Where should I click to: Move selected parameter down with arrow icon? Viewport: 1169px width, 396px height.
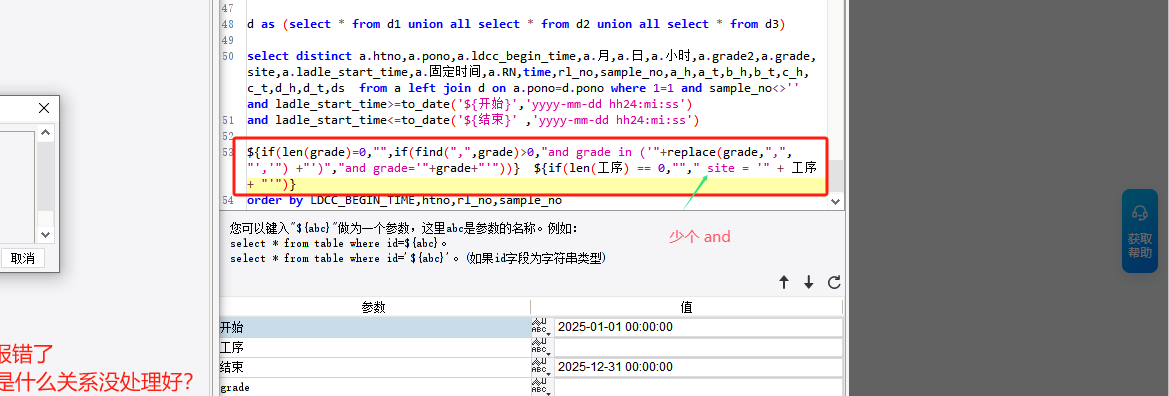click(809, 282)
